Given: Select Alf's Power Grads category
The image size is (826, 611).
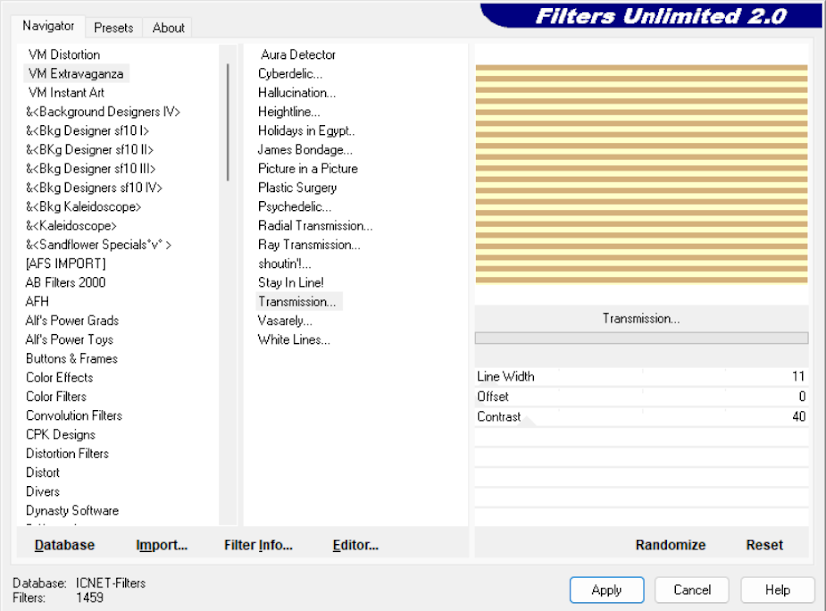Looking at the screenshot, I should click(x=72, y=320).
